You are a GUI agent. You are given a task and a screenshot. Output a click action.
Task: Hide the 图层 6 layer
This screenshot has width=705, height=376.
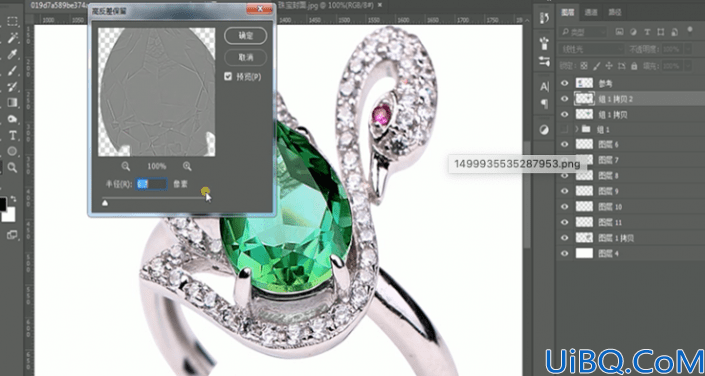point(565,144)
